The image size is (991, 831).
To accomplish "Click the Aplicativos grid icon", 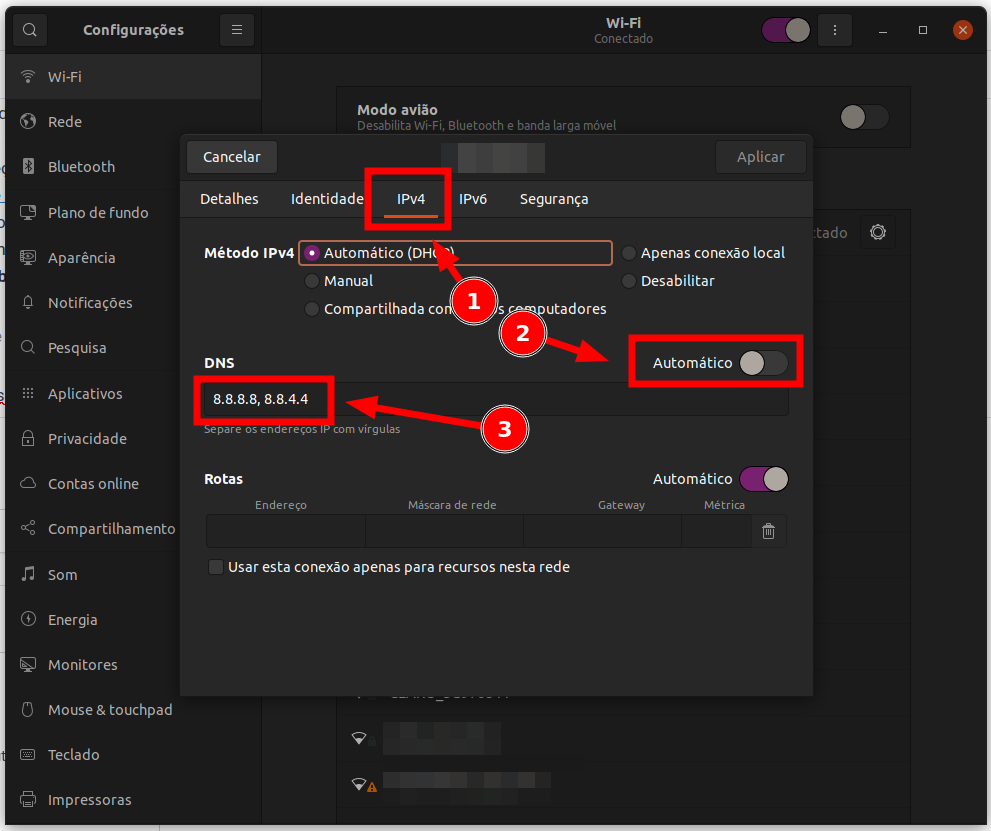I will click(28, 393).
